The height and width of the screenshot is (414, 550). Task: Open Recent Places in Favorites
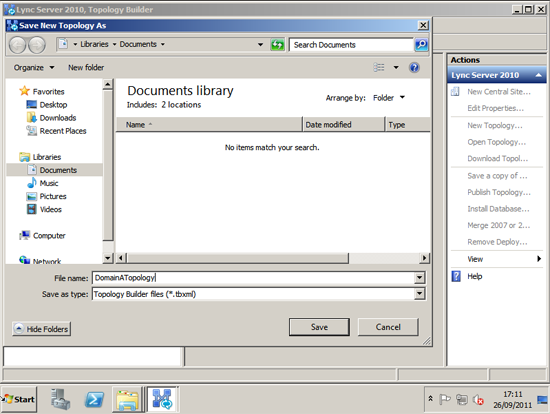click(x=63, y=131)
